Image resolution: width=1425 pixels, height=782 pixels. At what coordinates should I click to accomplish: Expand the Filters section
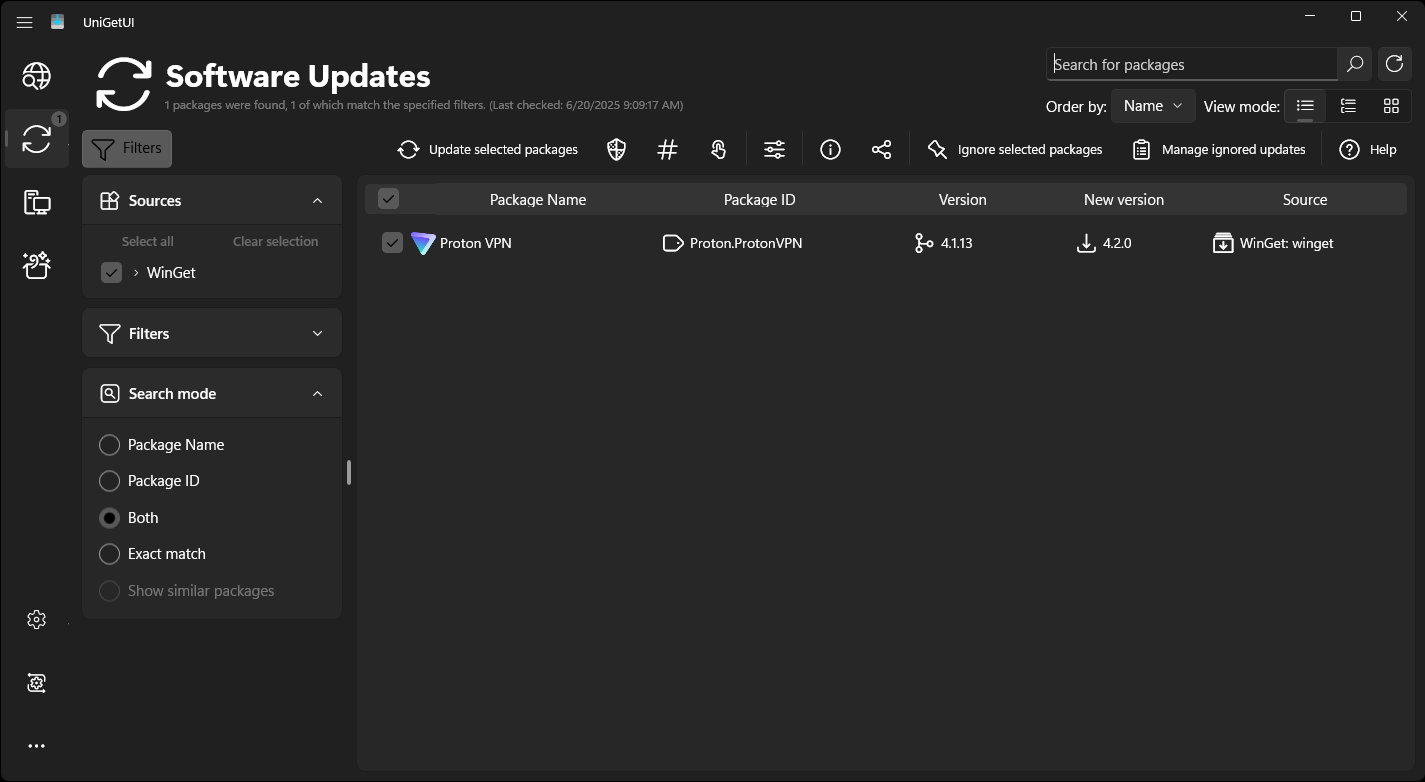(x=317, y=334)
